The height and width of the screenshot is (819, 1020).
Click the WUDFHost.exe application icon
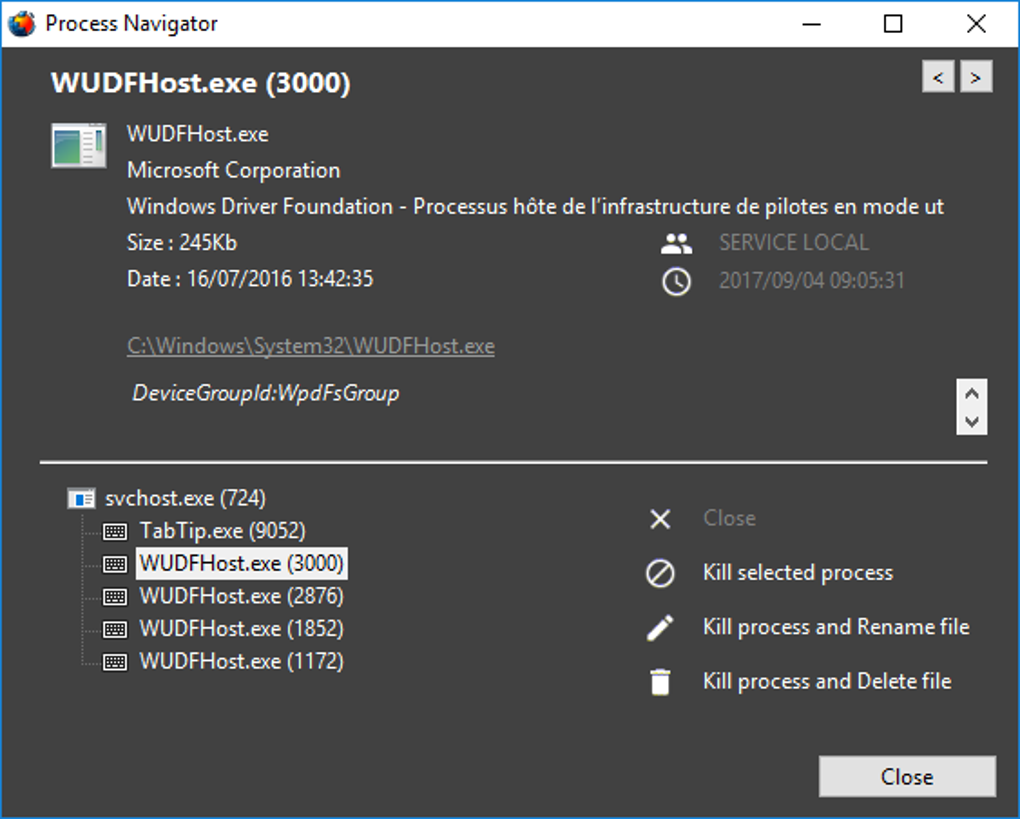tap(78, 145)
